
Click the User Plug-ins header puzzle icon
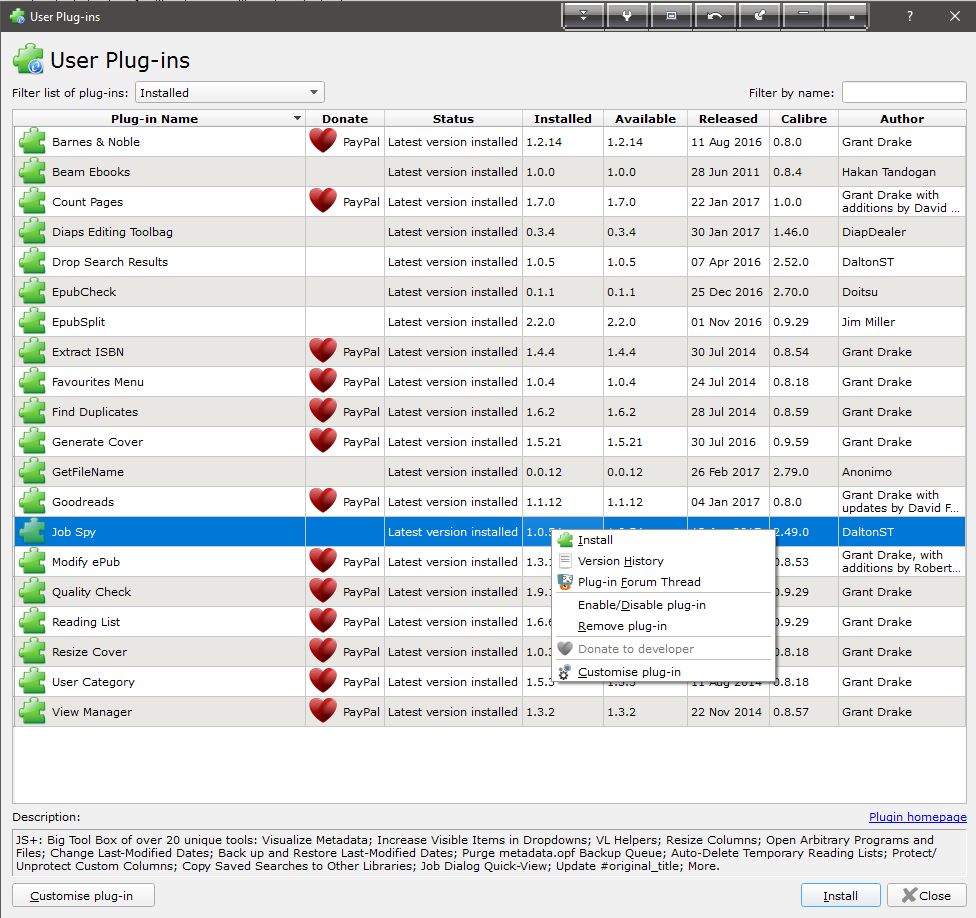click(28, 60)
